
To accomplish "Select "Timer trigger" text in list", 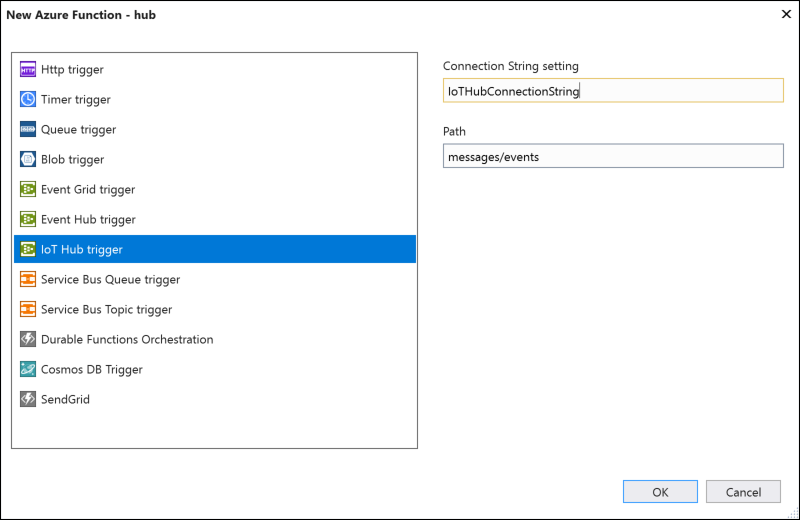I will point(76,100).
